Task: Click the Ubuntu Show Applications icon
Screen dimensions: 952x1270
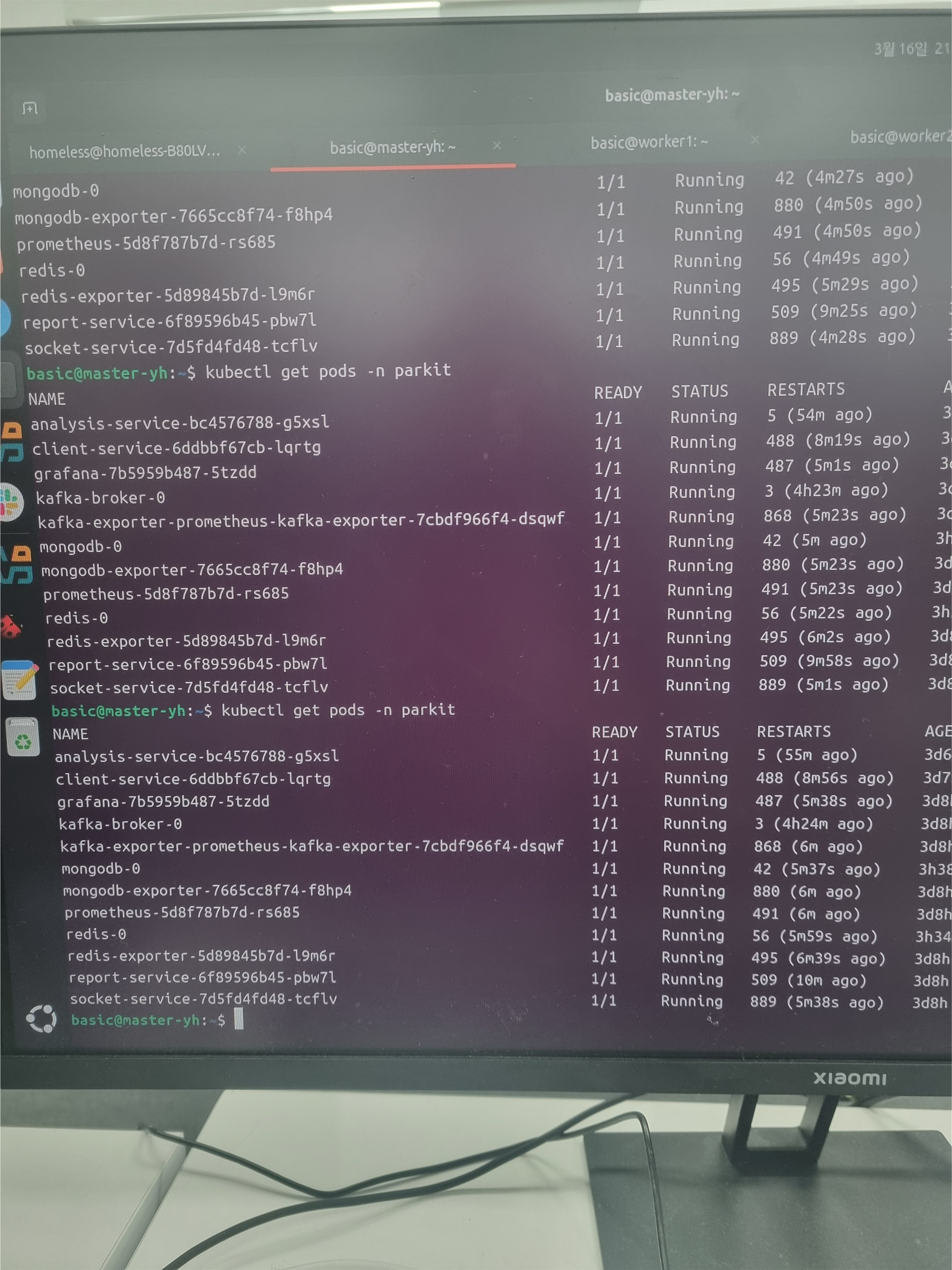Action: [41, 1019]
